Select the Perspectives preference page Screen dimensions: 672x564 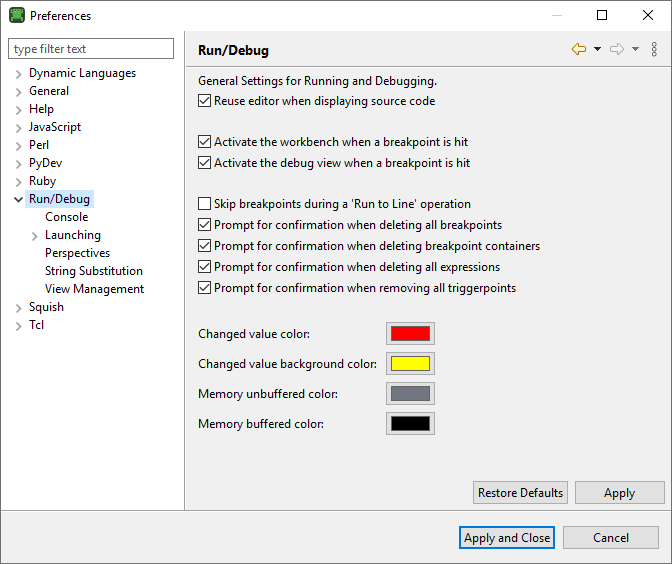click(x=78, y=253)
